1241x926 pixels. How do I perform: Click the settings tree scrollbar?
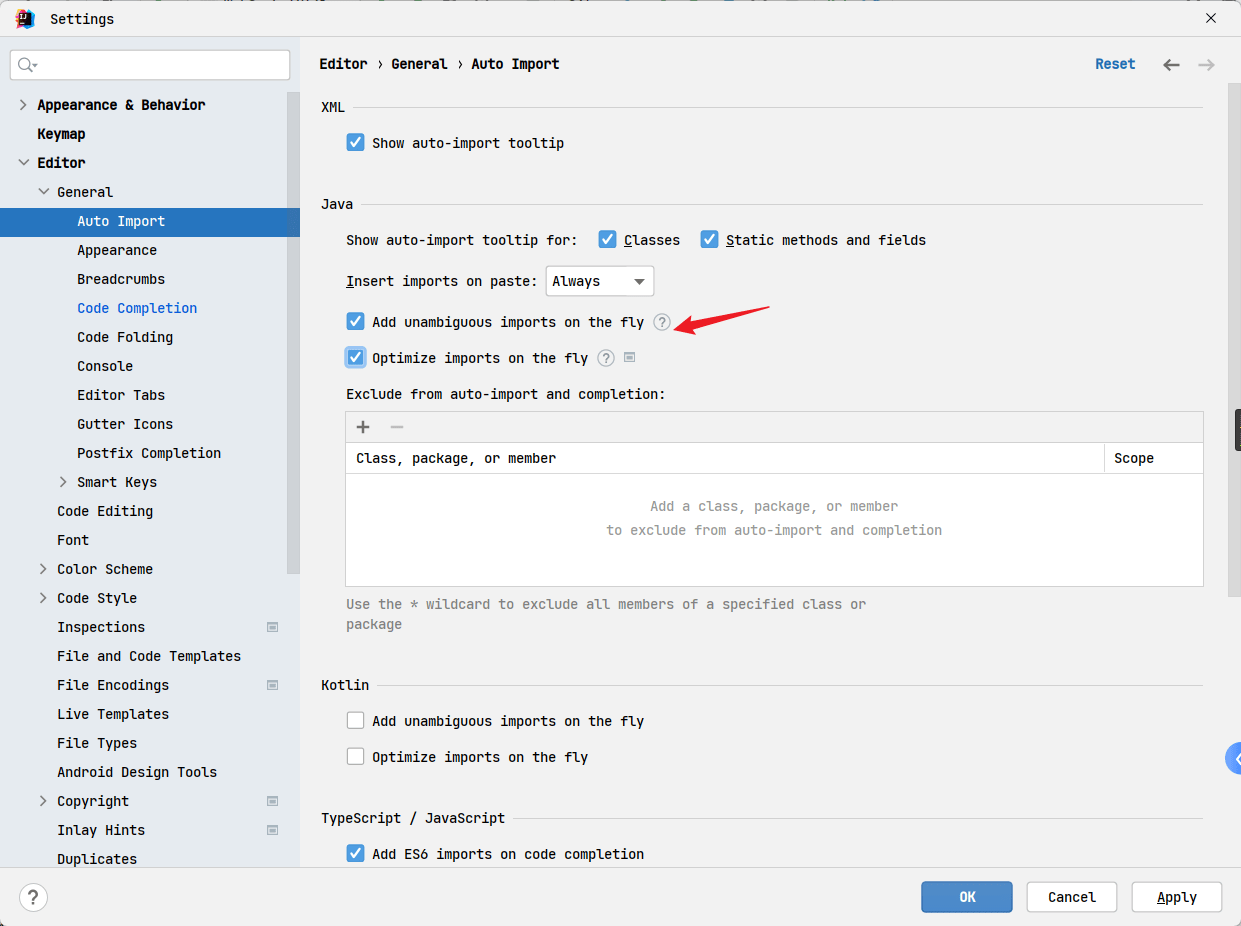pos(293,333)
